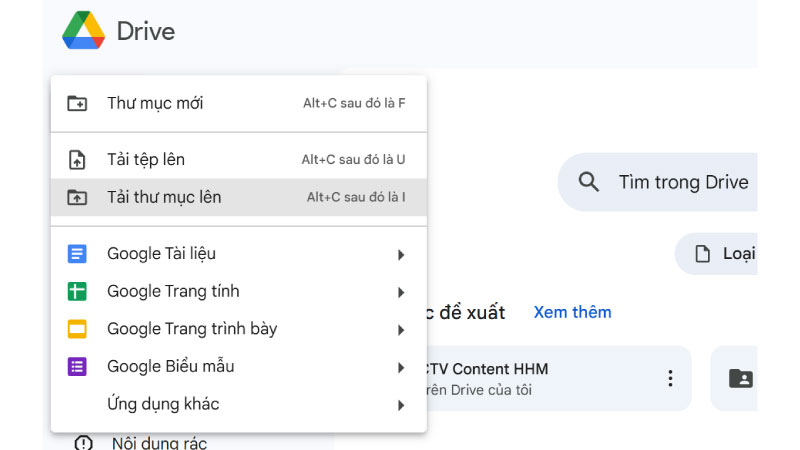The height and width of the screenshot is (450, 800).
Task: Click the blue Google Docs icon
Action: pos(77,254)
